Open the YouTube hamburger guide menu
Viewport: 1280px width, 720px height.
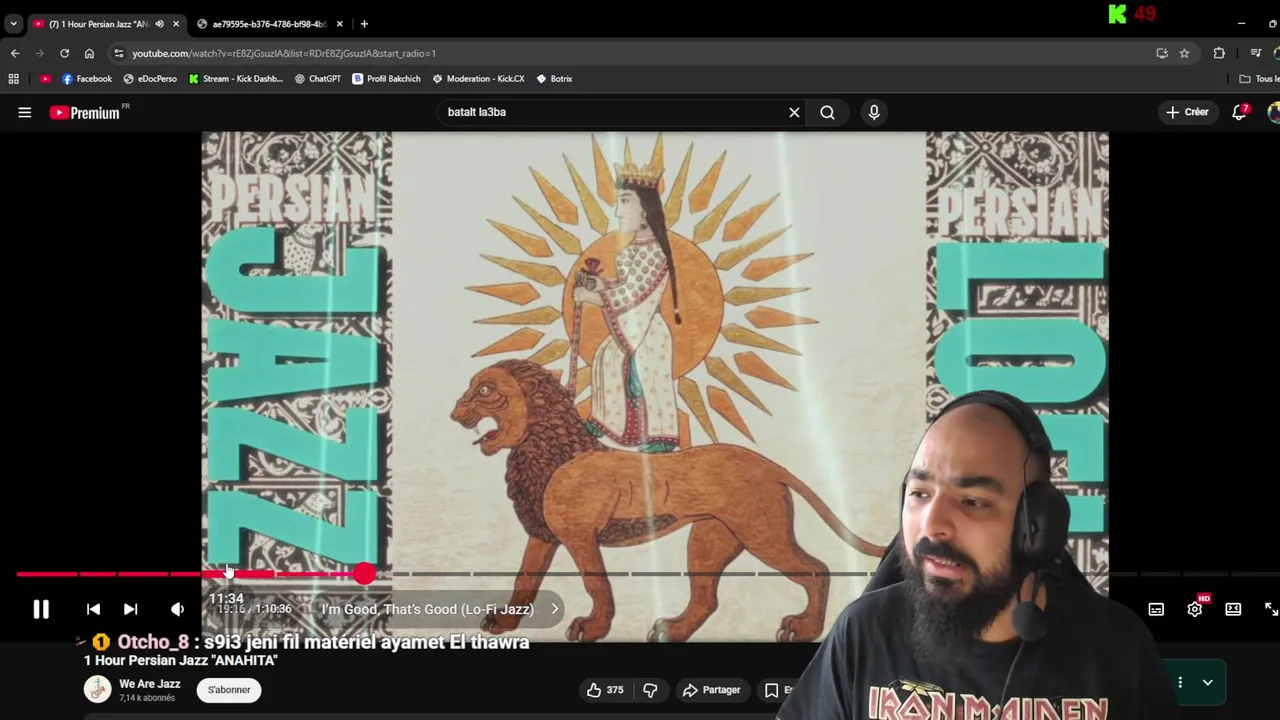[x=25, y=113]
